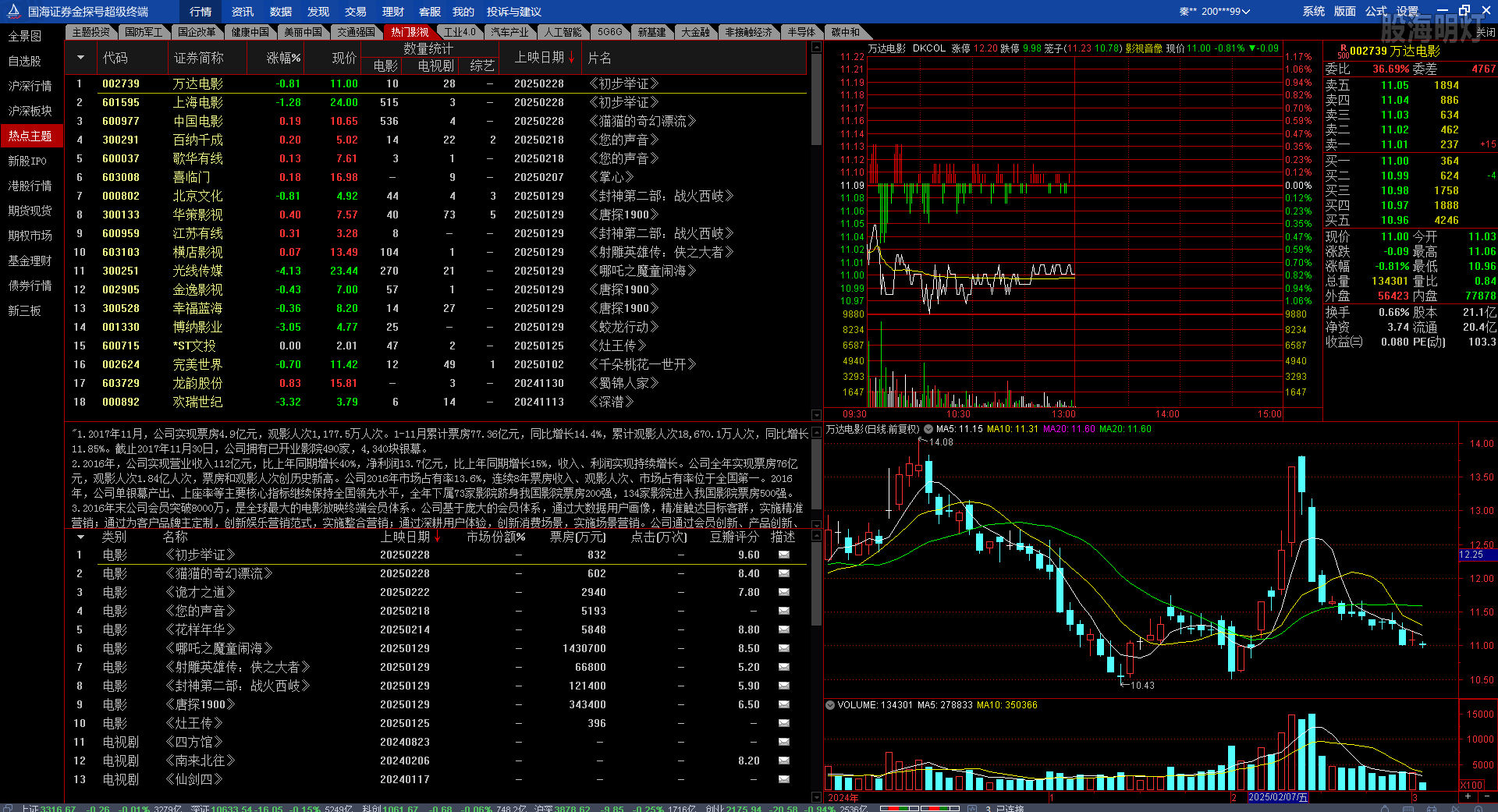Go to 沪深板块 in the sidebar
Viewport: 1498px width, 812px height.
(30, 111)
